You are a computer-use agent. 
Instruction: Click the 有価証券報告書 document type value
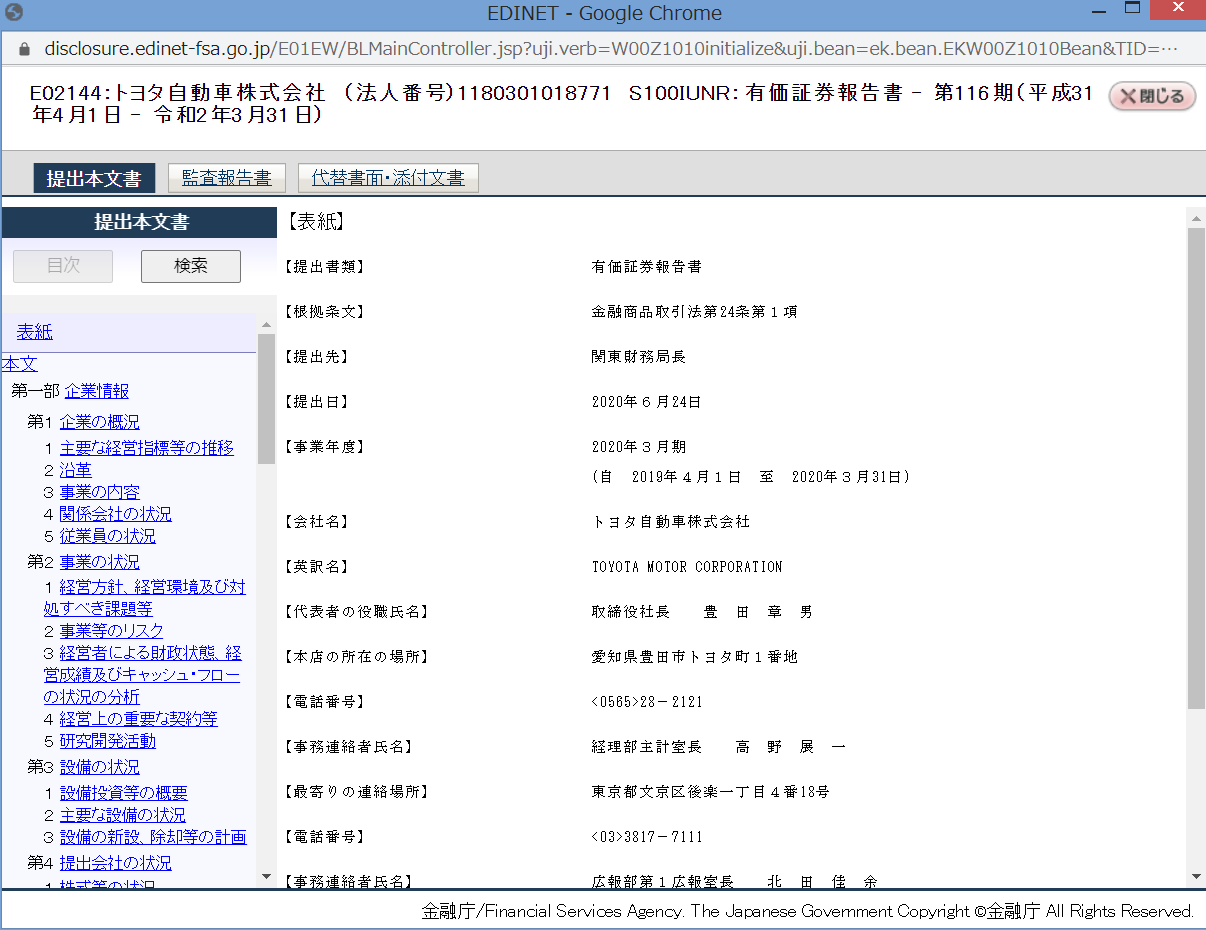point(647,267)
